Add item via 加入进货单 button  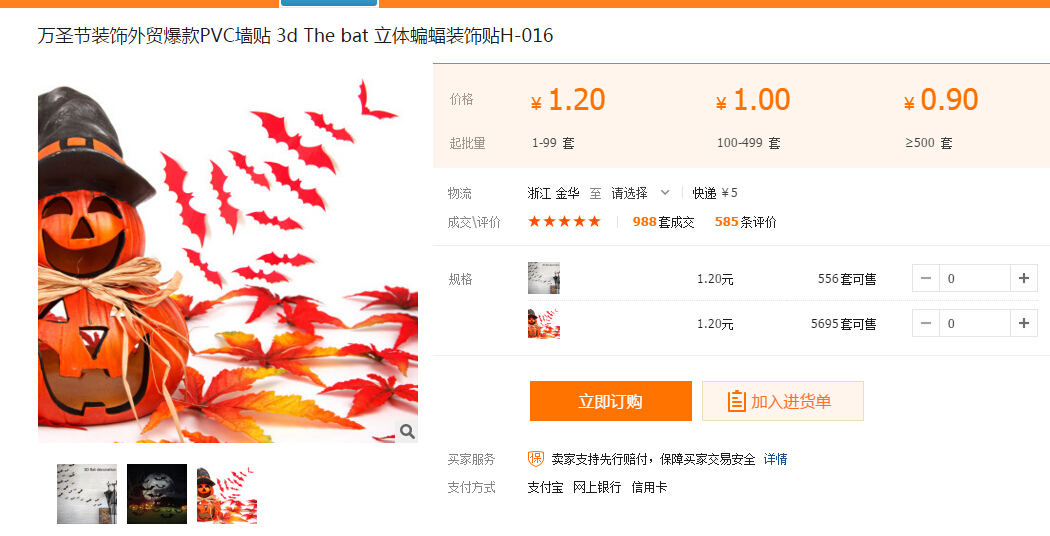[783, 401]
